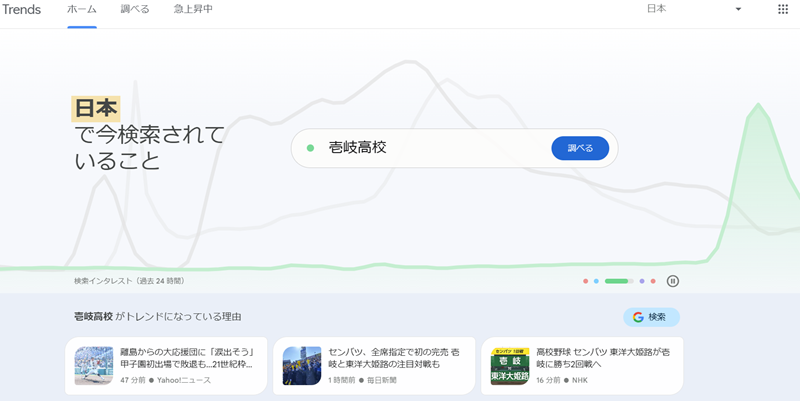The width and height of the screenshot is (800, 401).
Task: Select the purple carousel dot
Action: coord(642,281)
